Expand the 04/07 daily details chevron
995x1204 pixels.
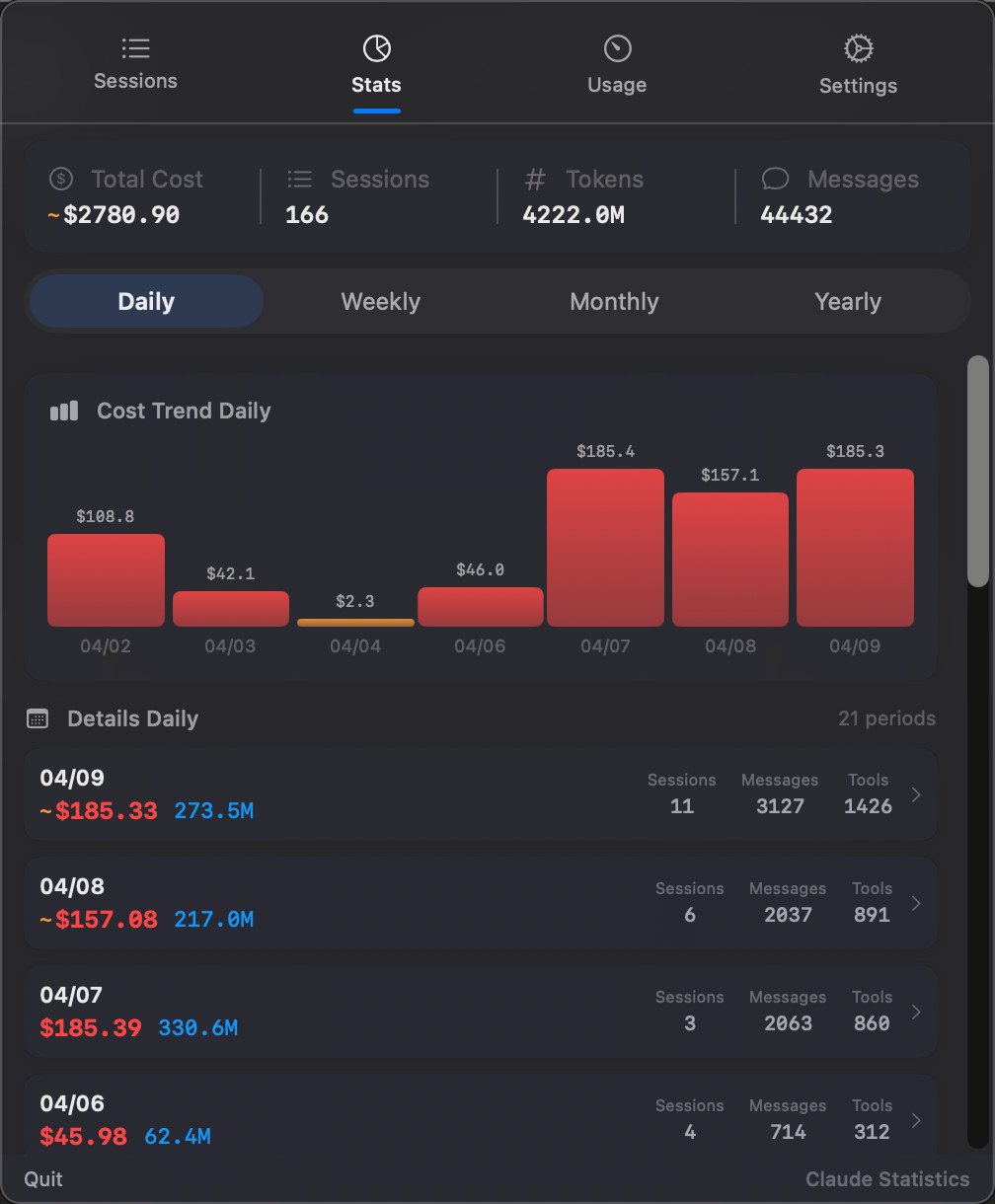pyautogui.click(x=916, y=1012)
